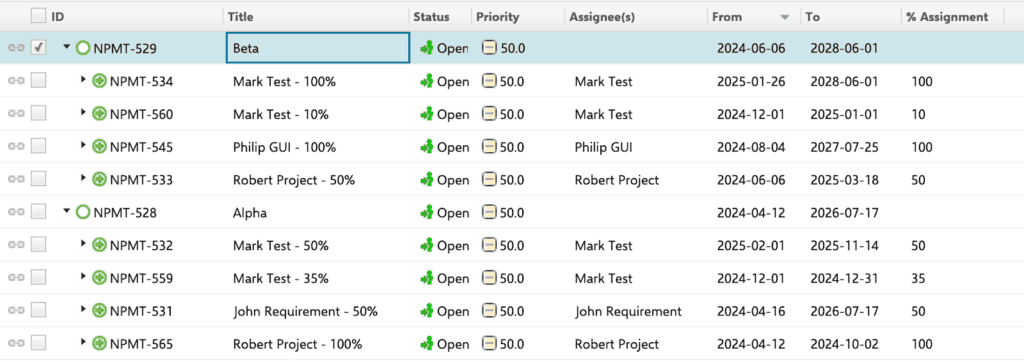Toggle the select-all checkbox in the header
The width and height of the screenshot is (1024, 362).
(x=39, y=16)
